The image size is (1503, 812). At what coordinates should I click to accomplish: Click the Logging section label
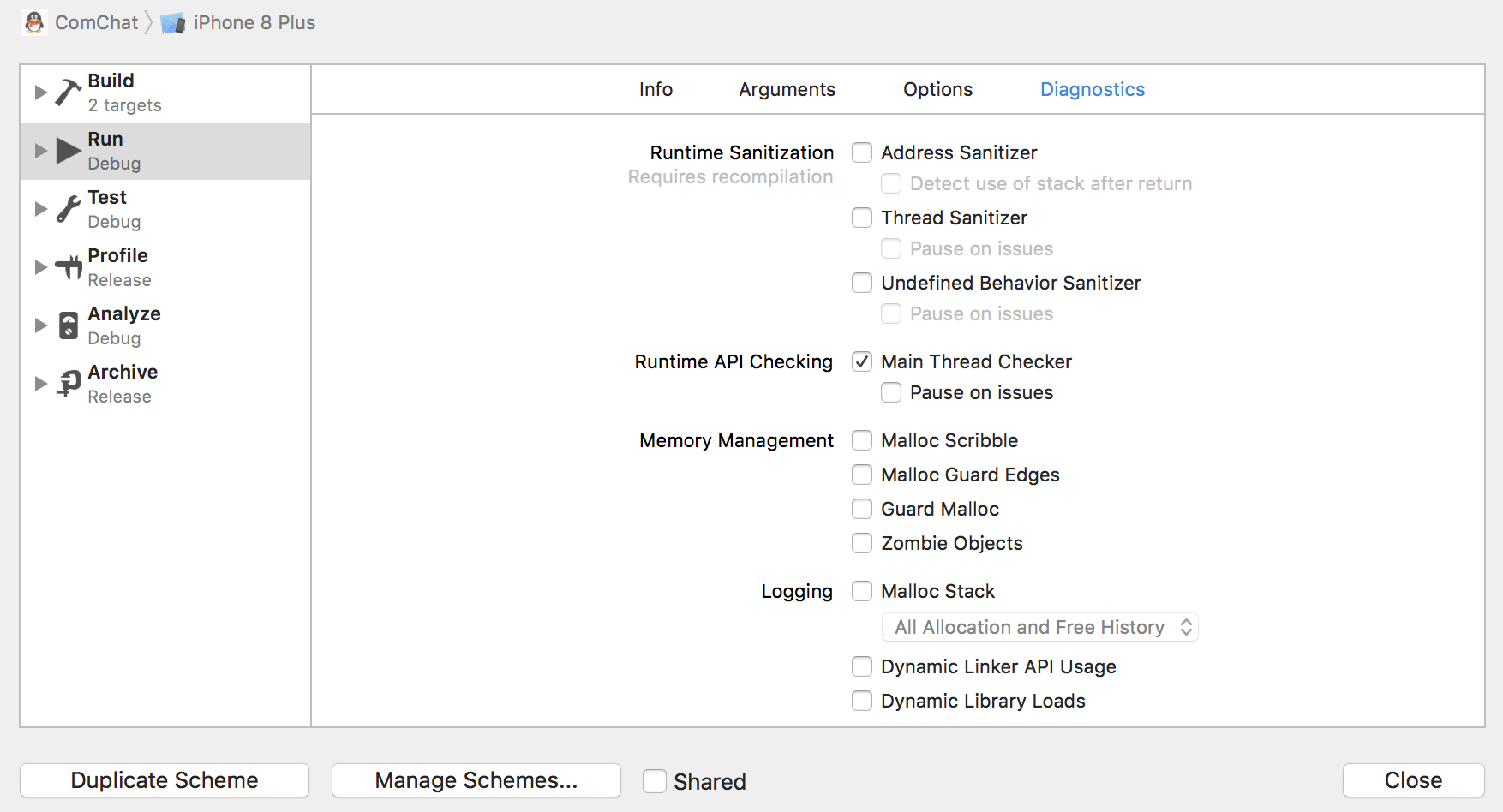[797, 591]
